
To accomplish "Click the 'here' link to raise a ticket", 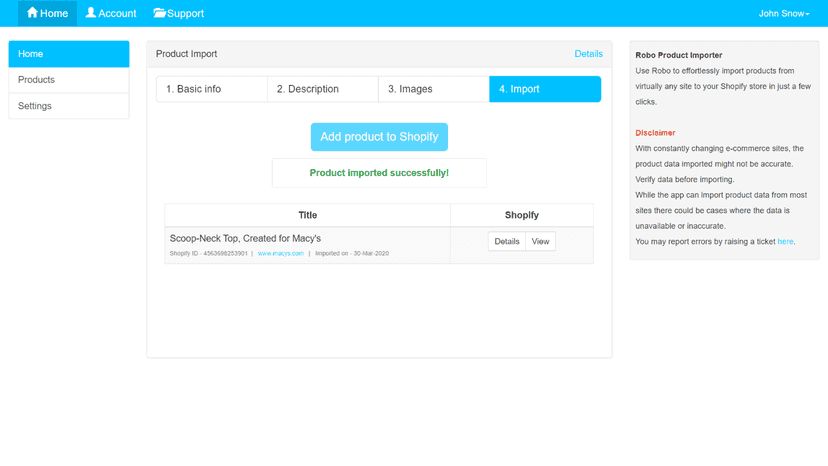I will 785,241.
